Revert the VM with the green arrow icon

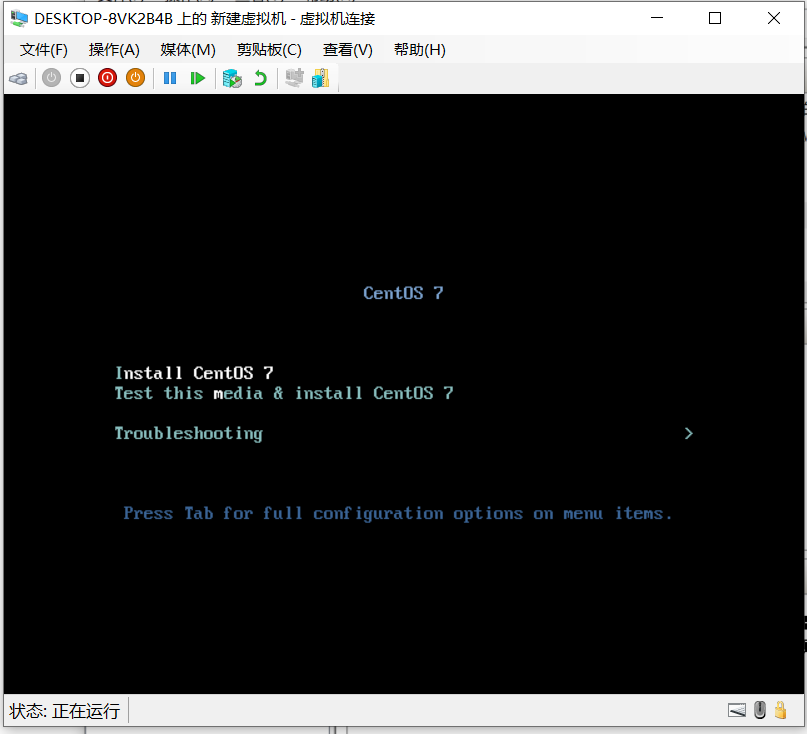click(260, 78)
